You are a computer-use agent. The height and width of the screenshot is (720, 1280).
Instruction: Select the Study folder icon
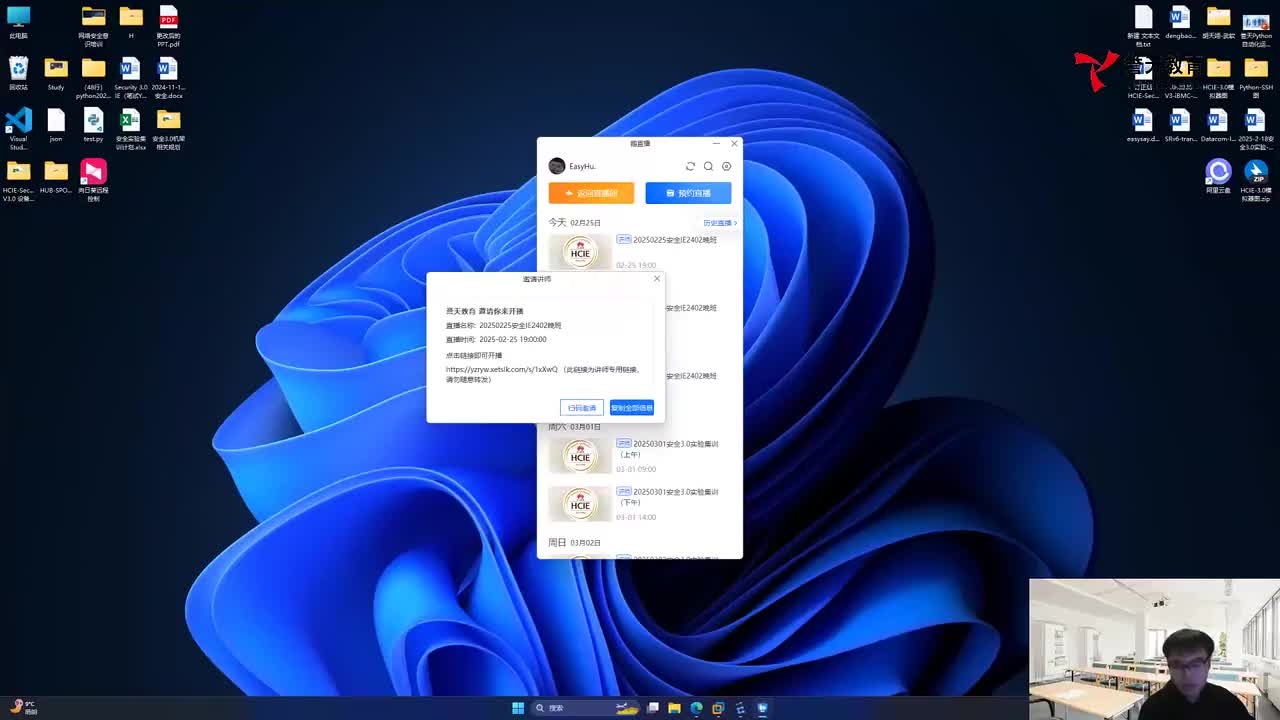pos(56,73)
